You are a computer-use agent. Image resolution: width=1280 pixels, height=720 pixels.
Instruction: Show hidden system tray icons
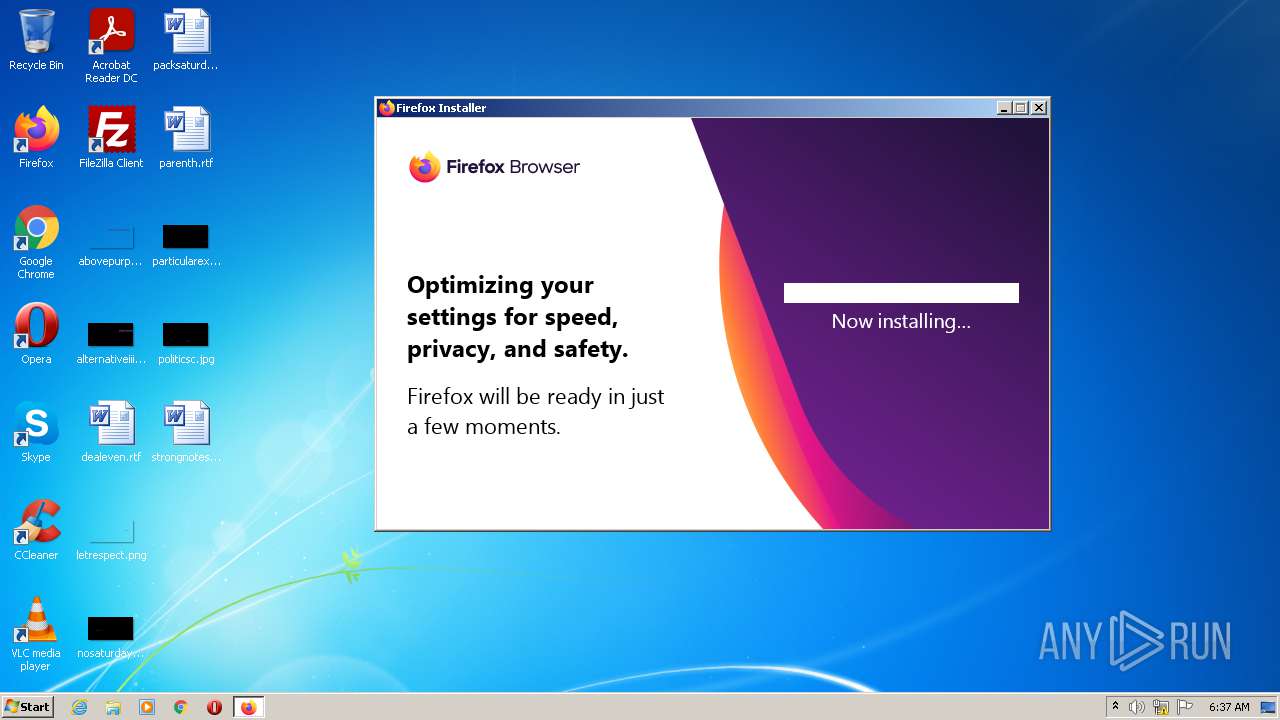(x=1115, y=707)
